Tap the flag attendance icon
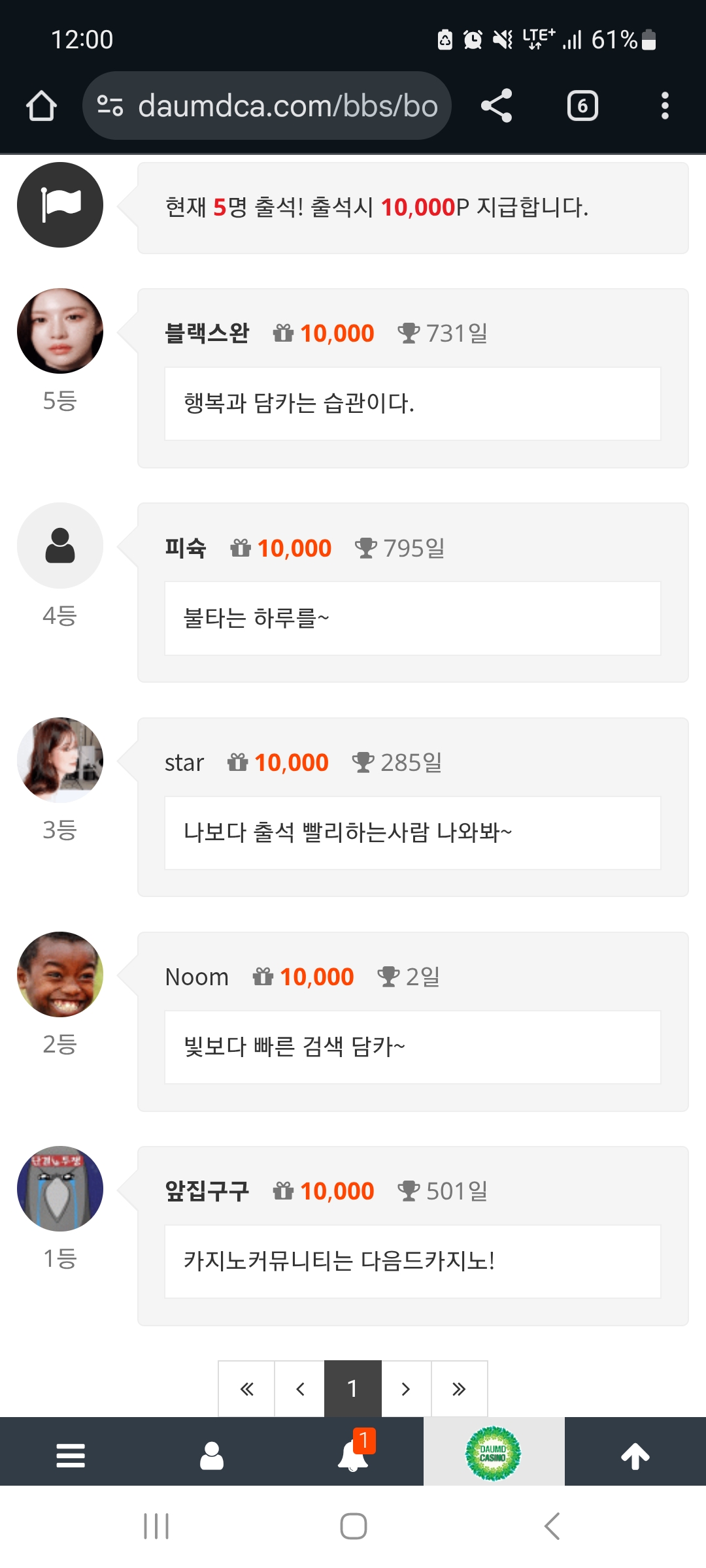The image size is (706, 1568). (x=60, y=205)
